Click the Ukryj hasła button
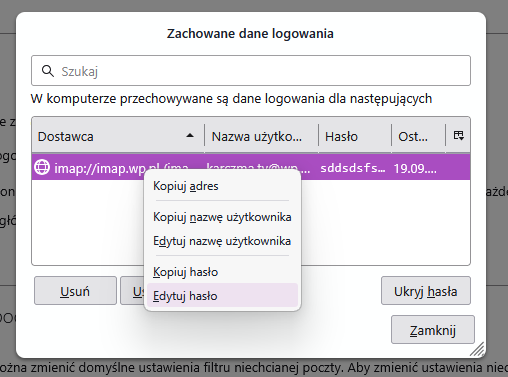This screenshot has height=377, width=508. (x=426, y=291)
